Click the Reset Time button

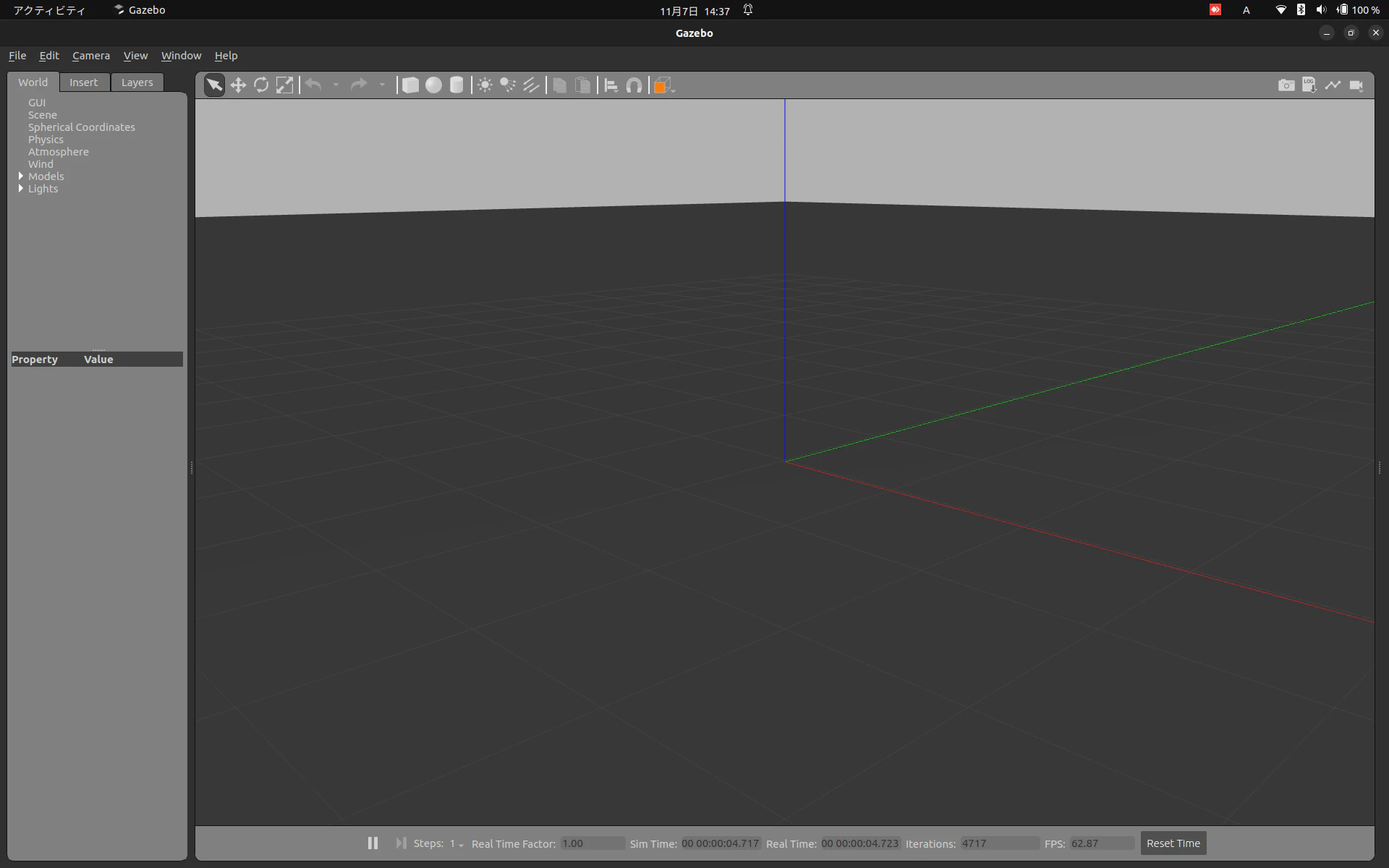click(1173, 843)
